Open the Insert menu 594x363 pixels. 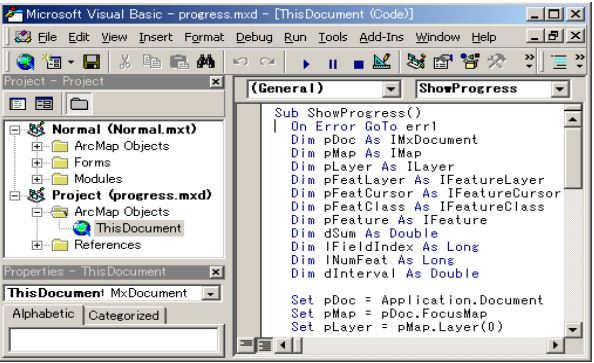pos(156,37)
